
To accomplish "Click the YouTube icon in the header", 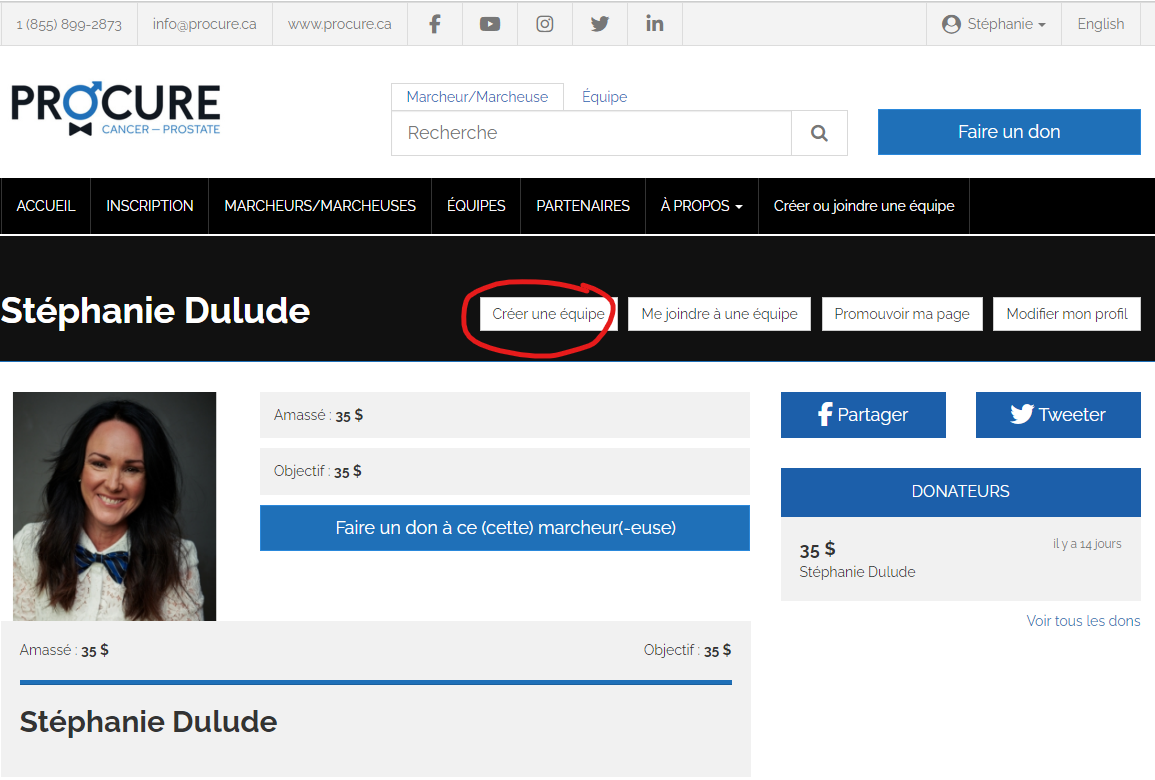I will pyautogui.click(x=489, y=23).
